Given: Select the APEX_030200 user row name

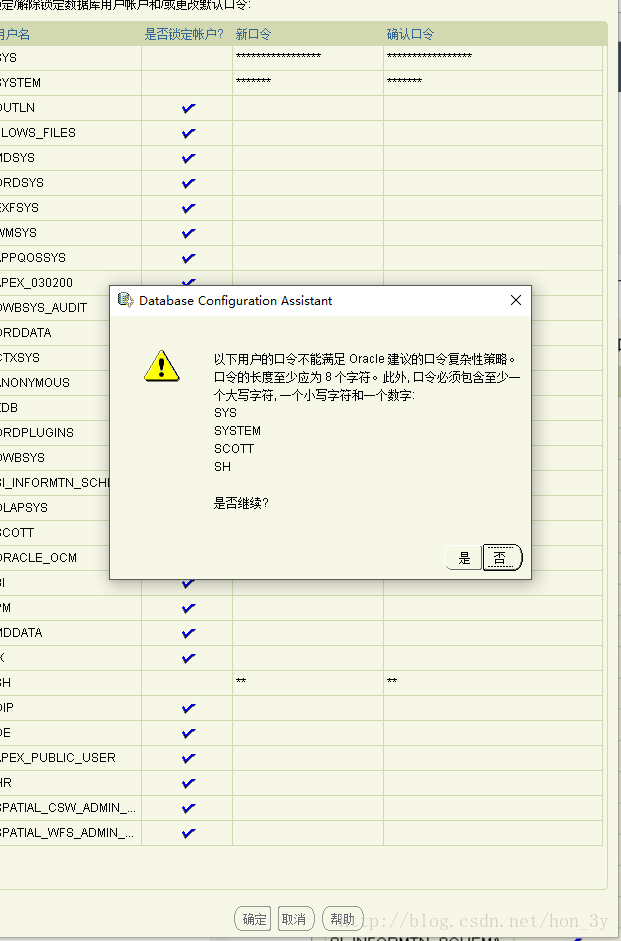Looking at the screenshot, I should point(37,283).
